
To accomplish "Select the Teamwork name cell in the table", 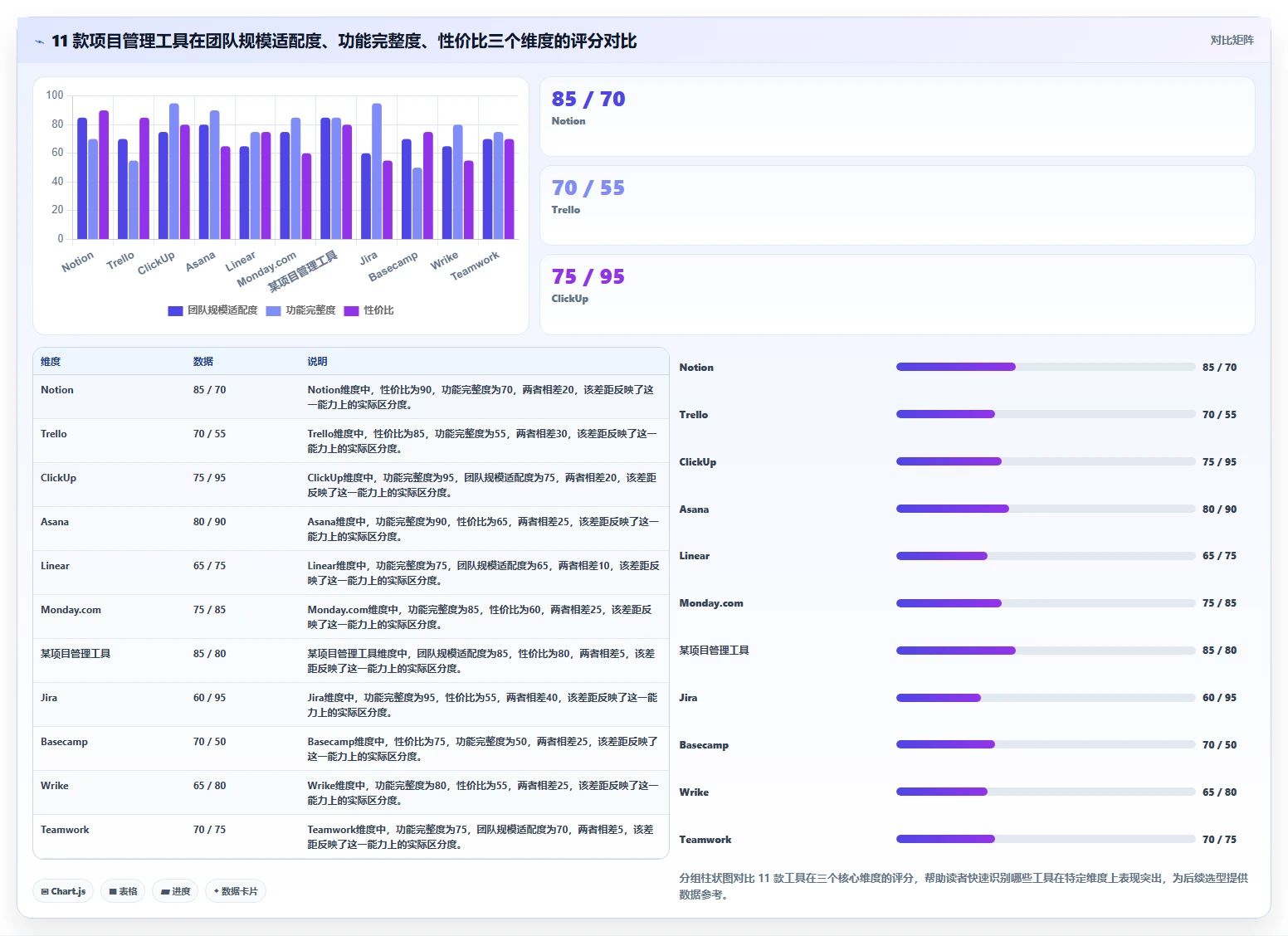I will coord(110,836).
